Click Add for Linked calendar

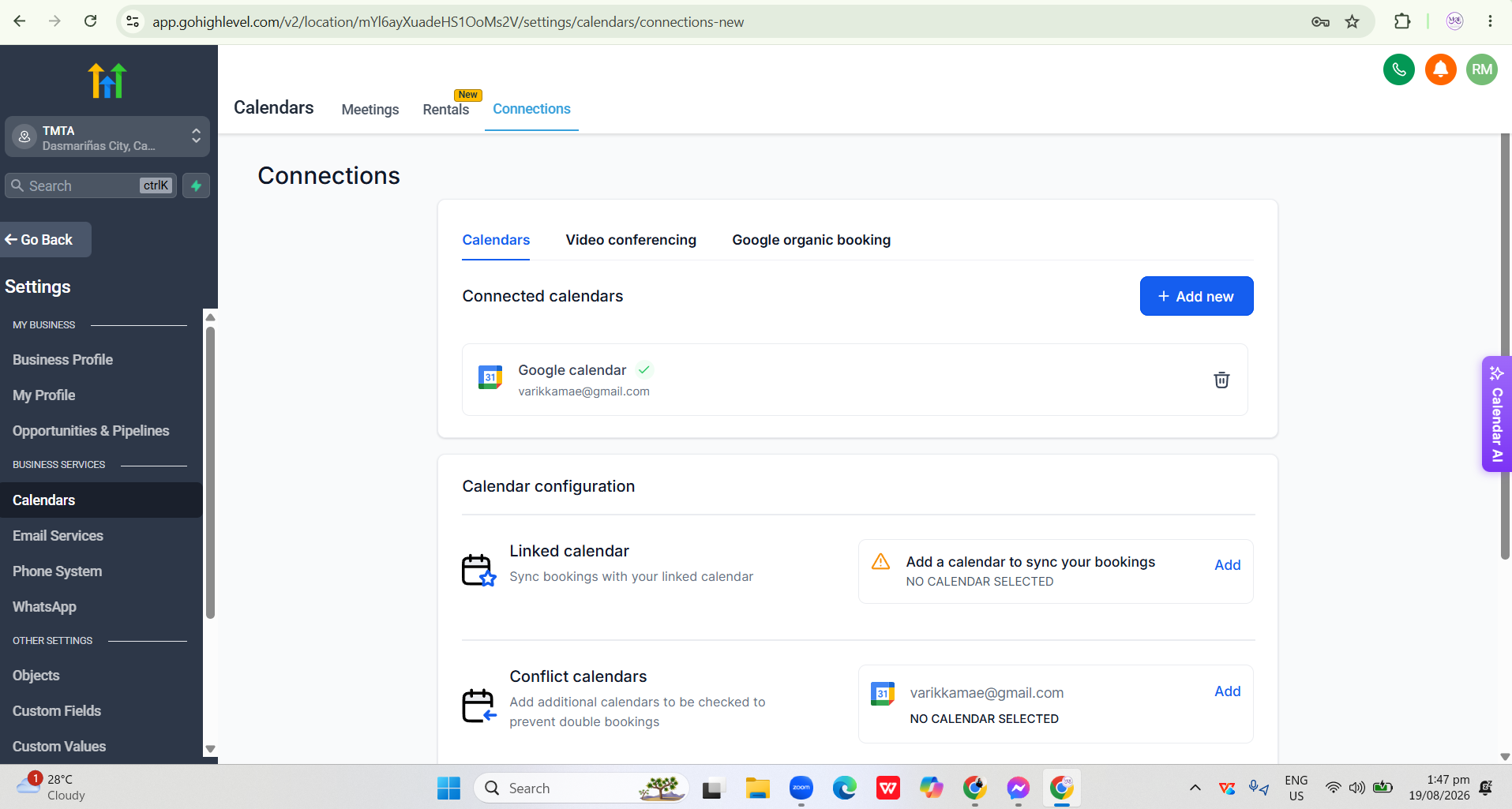pyautogui.click(x=1227, y=565)
